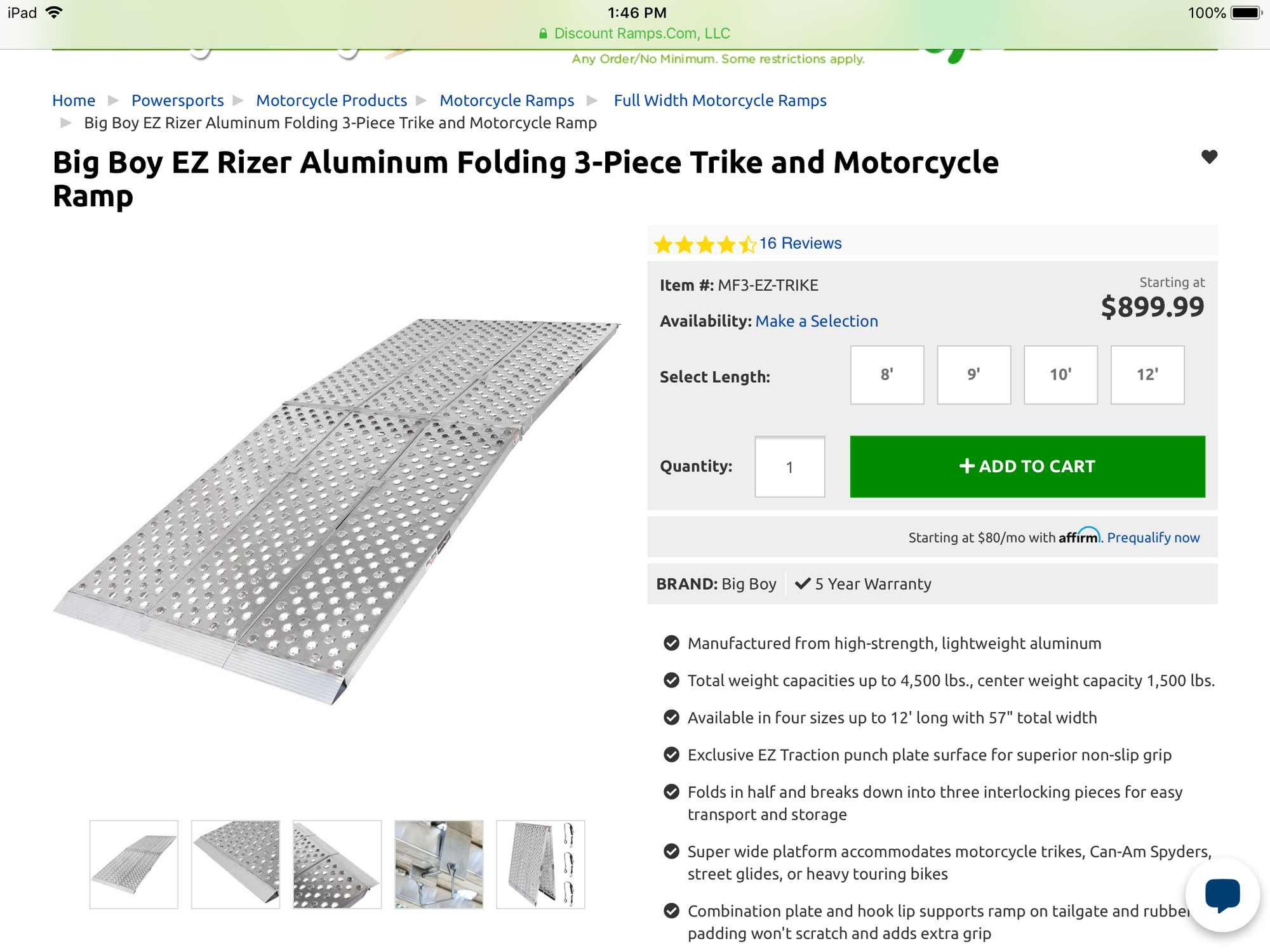Select the 12' length button

[x=1147, y=375]
